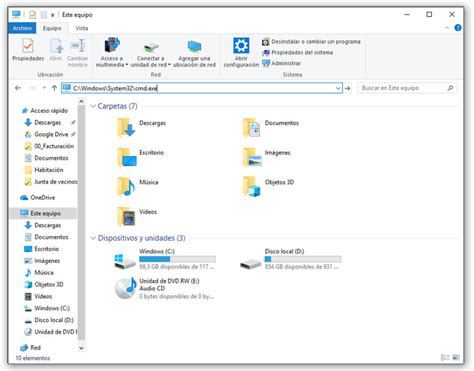Select Red in navigation pane
Screen dimensions: 474x371
[x=31, y=348]
